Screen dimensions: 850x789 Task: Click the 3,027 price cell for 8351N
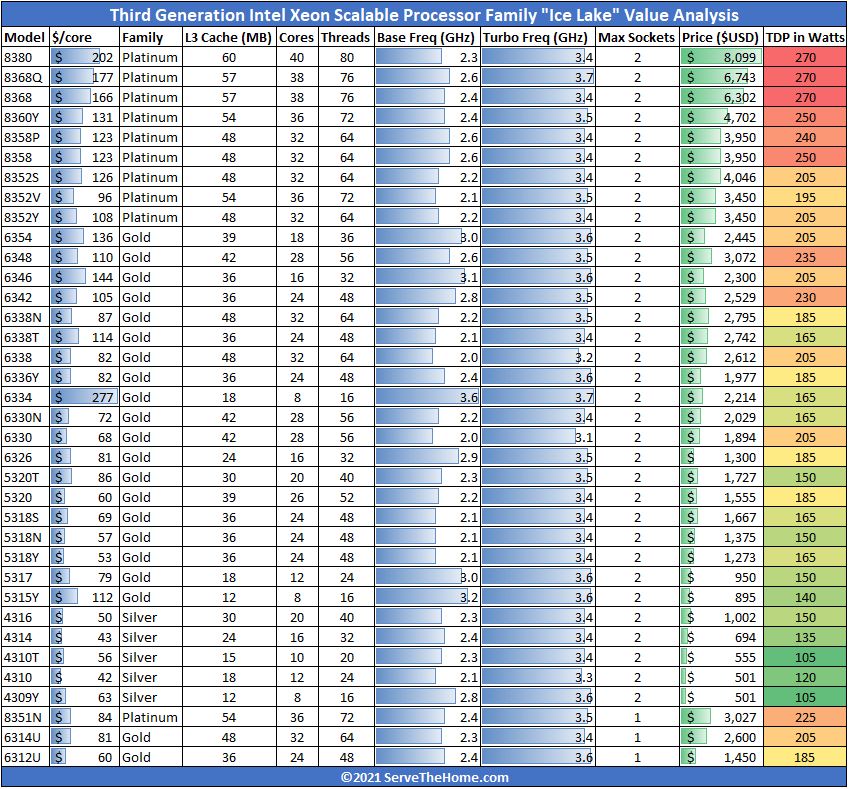(x=721, y=717)
